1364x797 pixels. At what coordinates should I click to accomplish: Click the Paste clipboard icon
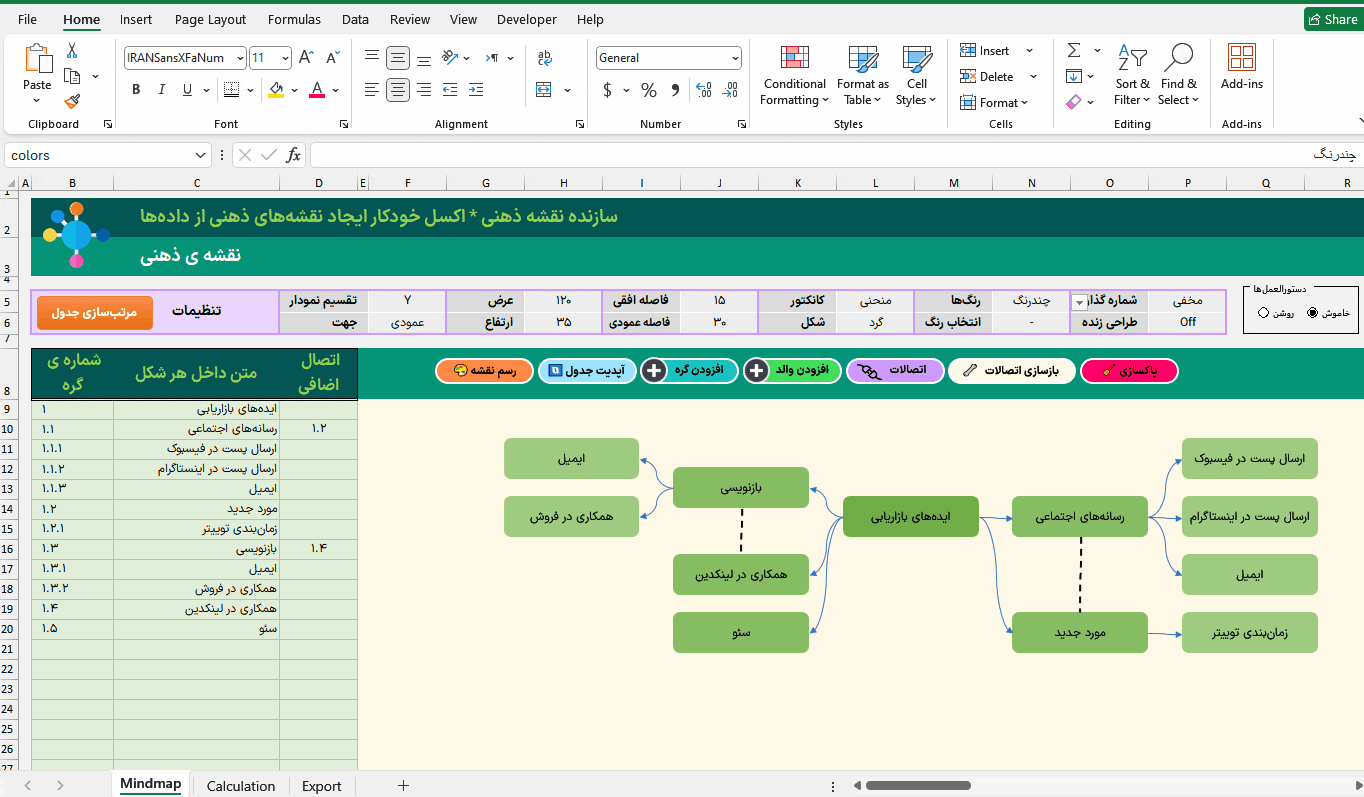(38, 59)
